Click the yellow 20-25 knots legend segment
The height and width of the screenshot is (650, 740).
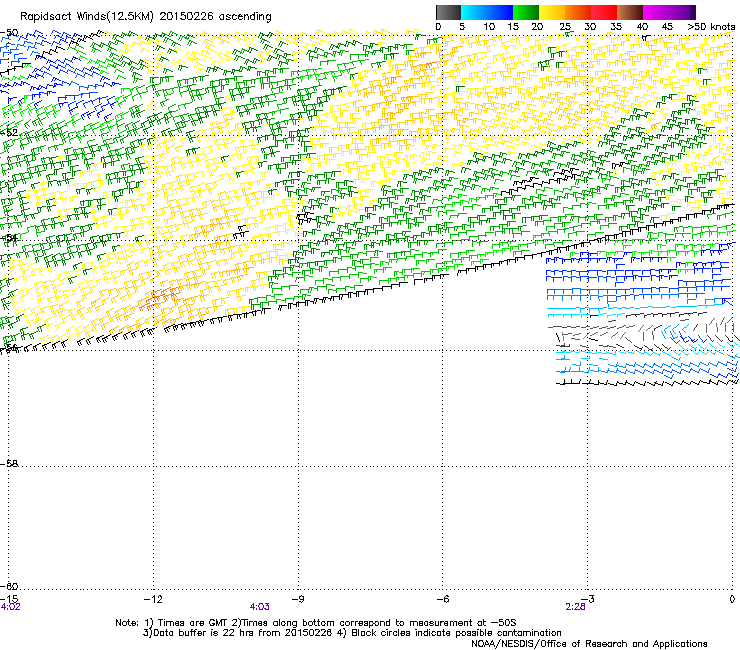pos(552,12)
